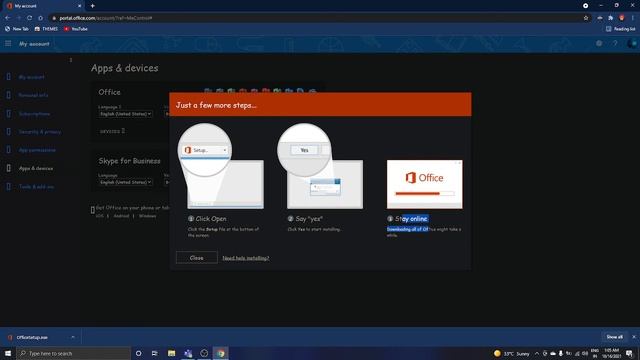The height and width of the screenshot is (360, 640).
Task: Open Chrome from the taskbar
Action: point(221,353)
